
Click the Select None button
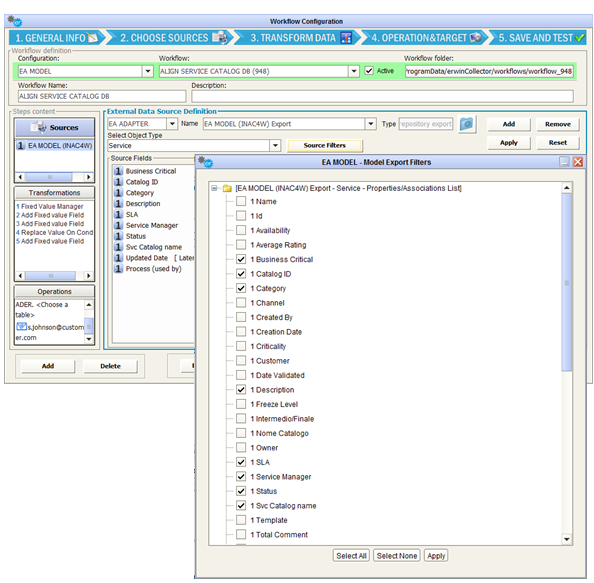[397, 556]
